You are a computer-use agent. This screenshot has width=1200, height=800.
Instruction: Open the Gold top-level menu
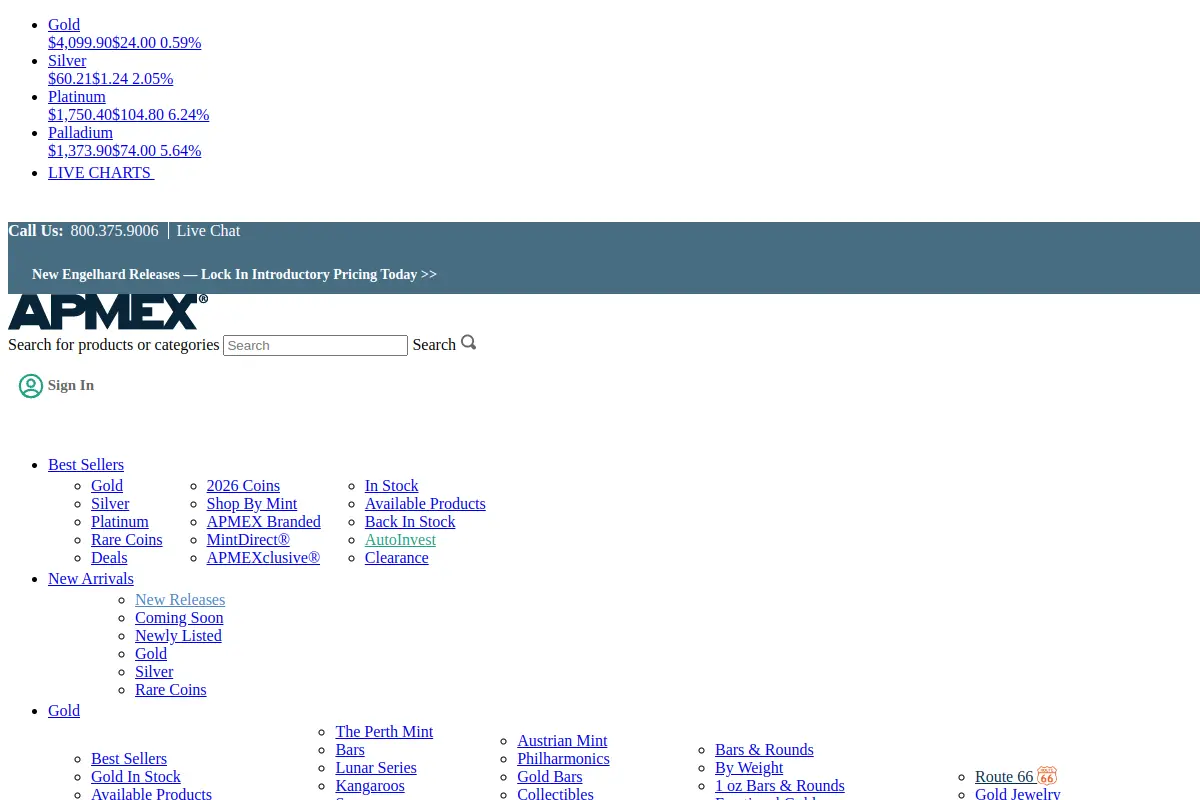tap(64, 711)
